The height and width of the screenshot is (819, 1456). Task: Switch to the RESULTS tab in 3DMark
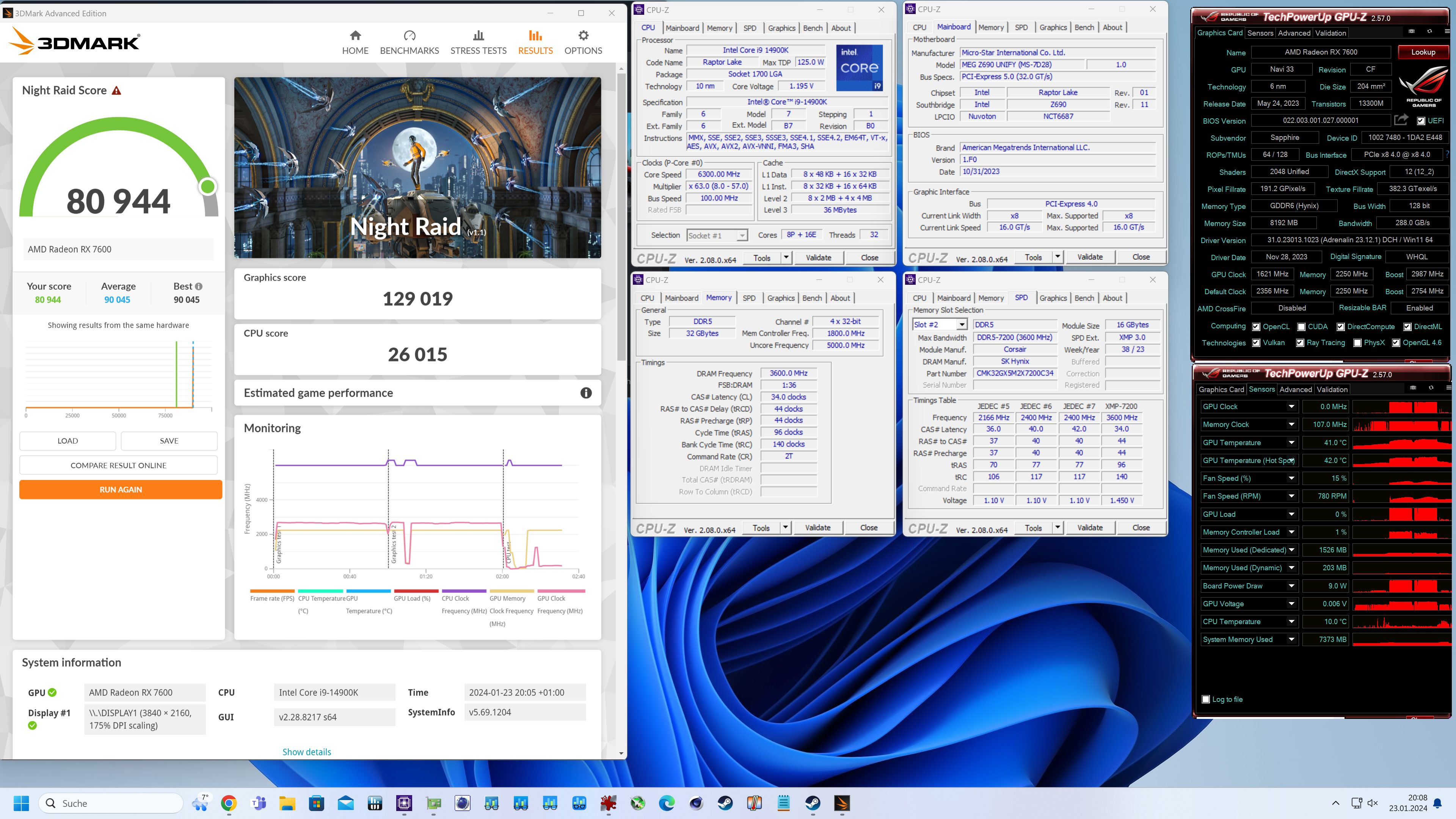tap(535, 43)
